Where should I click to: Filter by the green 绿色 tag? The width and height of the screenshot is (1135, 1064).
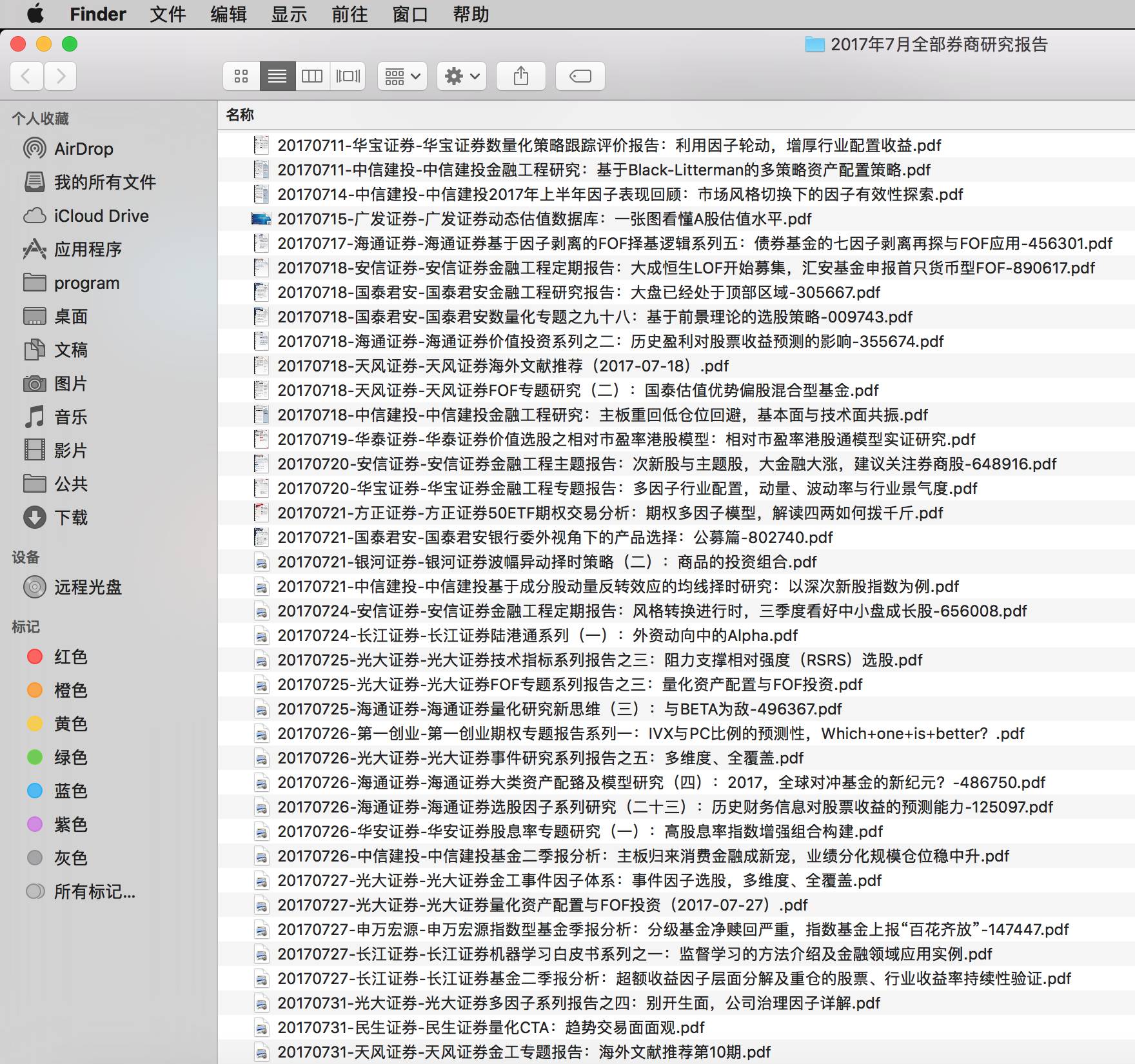point(57,758)
